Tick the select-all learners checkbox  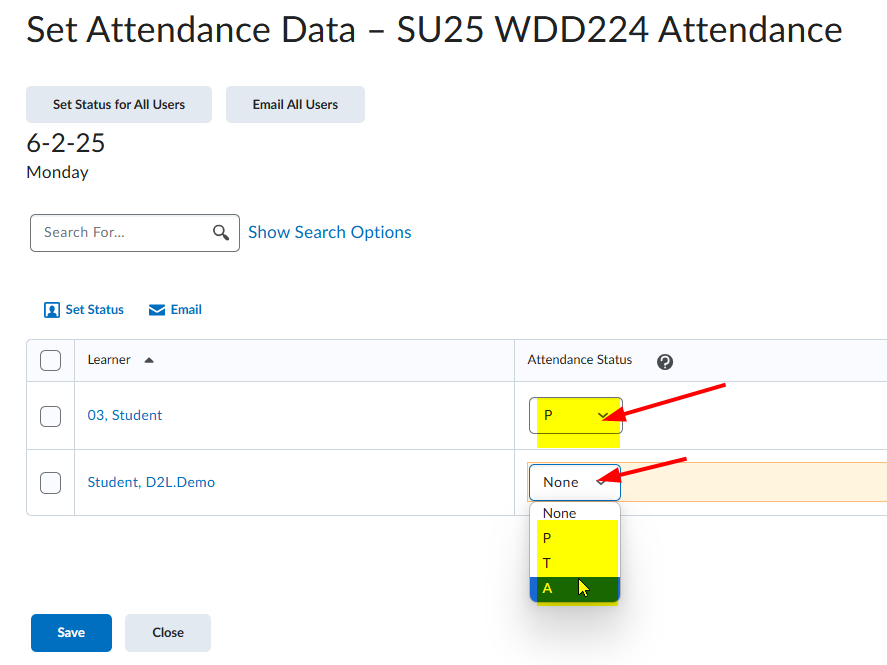50,360
